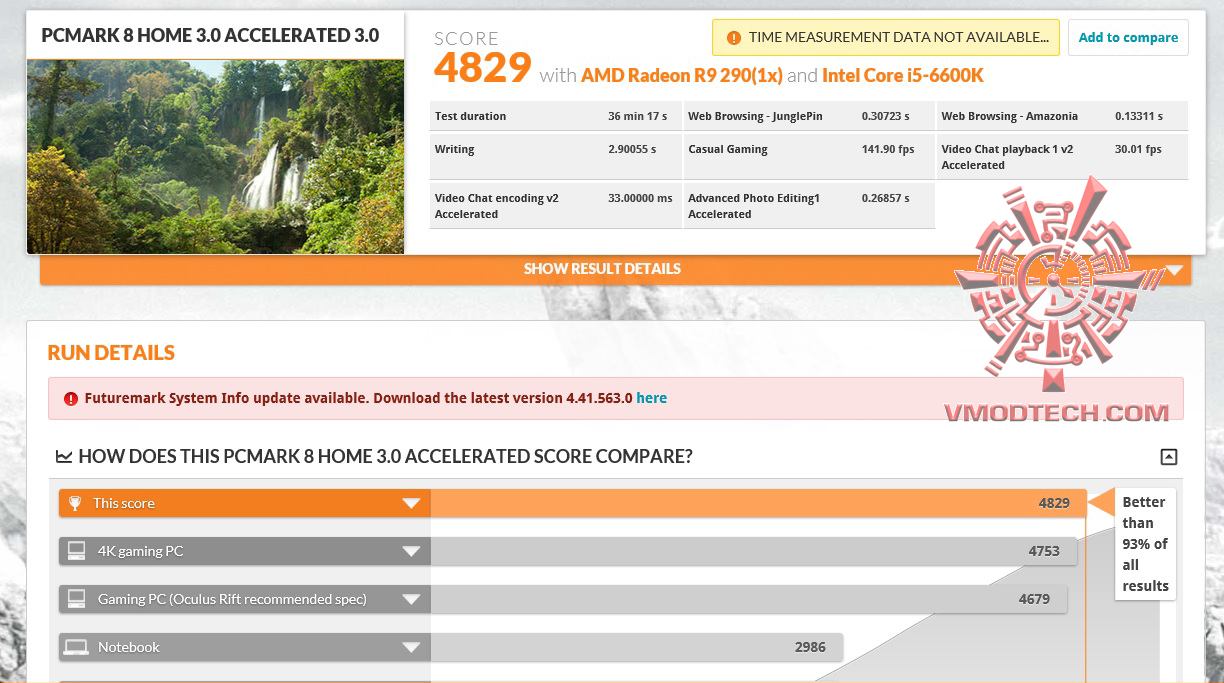Viewport: 1224px width, 683px height.
Task: Click the 4753 score bar for 4K gaming PC
Action: coord(754,551)
